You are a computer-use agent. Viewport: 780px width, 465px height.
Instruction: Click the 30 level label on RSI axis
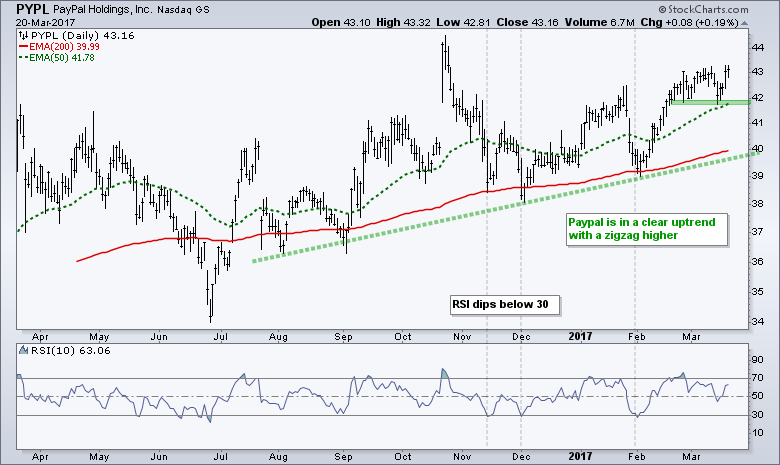click(x=757, y=415)
